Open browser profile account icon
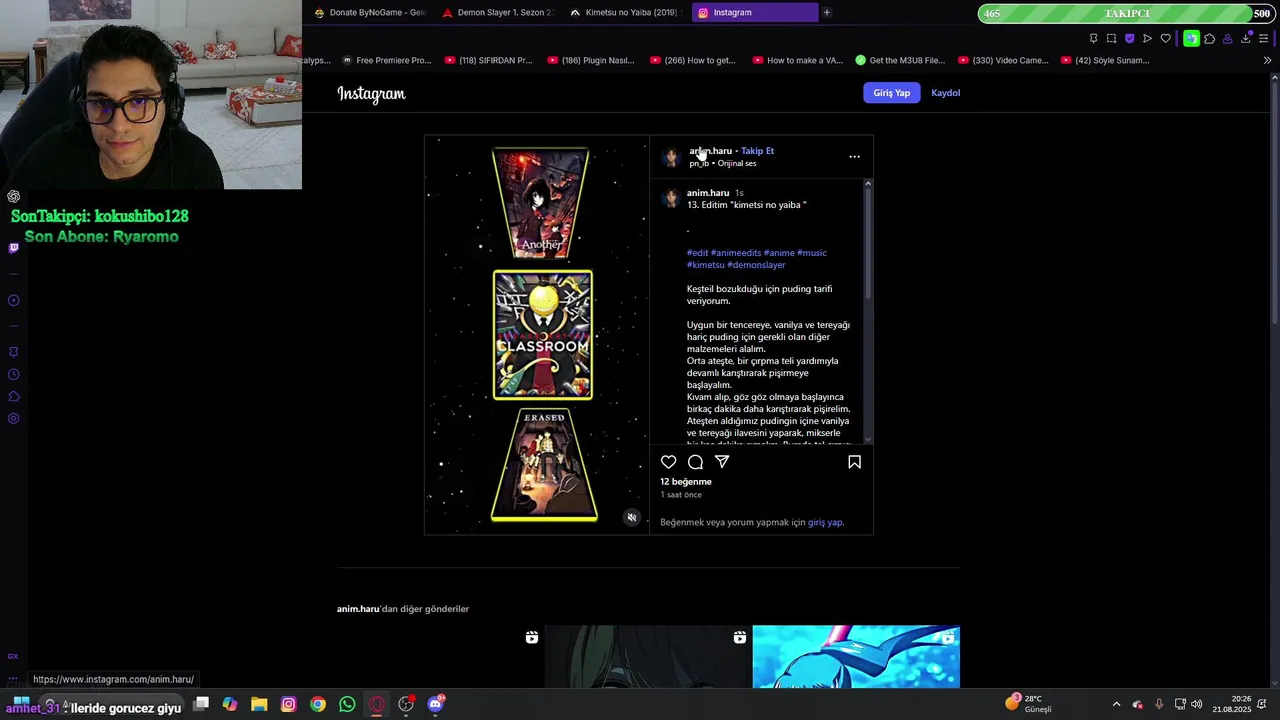1280x720 pixels. [1227, 39]
